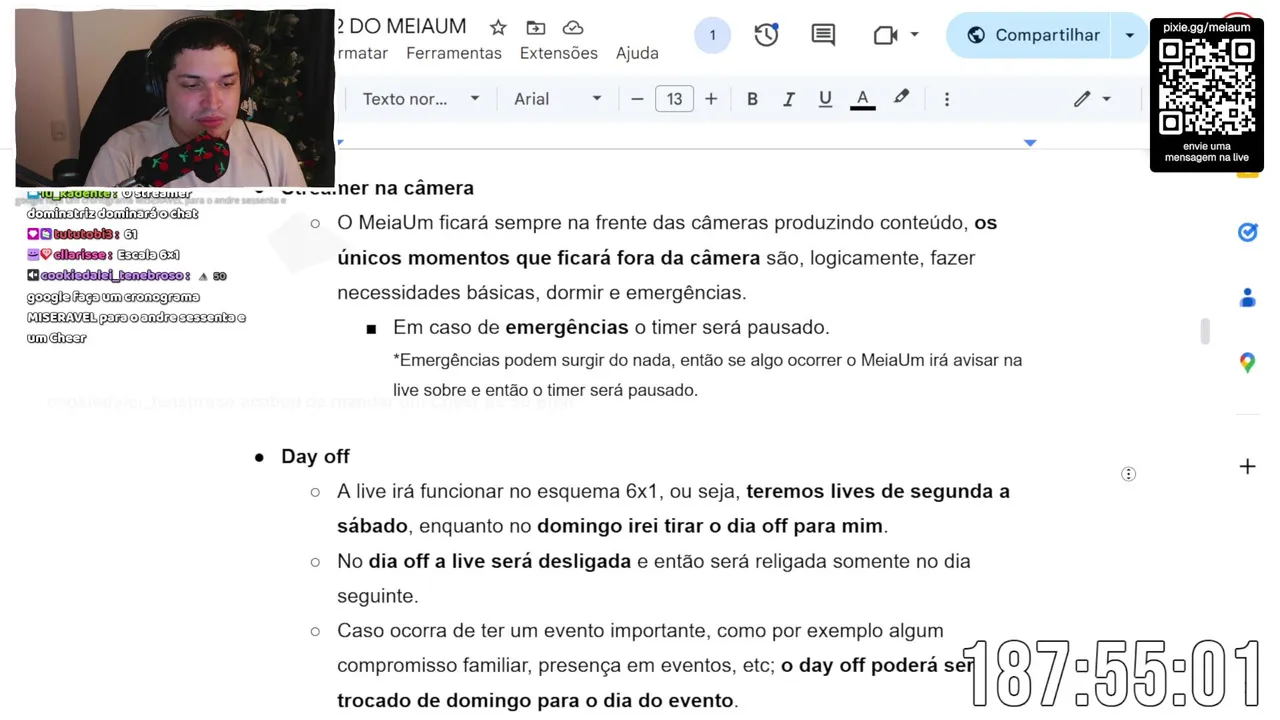Get add-ons with plus icon in side panel
The height and width of the screenshot is (720, 1280).
[x=1247, y=467]
